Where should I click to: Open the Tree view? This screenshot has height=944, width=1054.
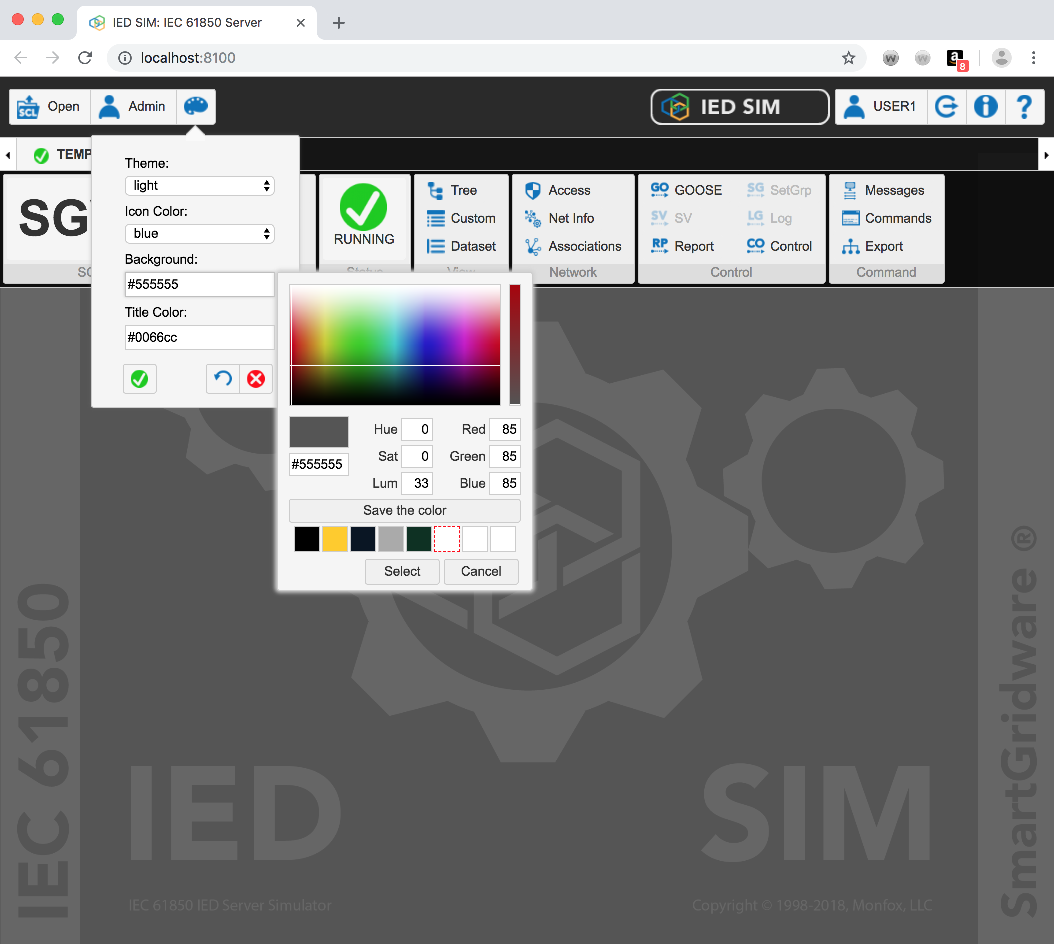click(x=452, y=190)
